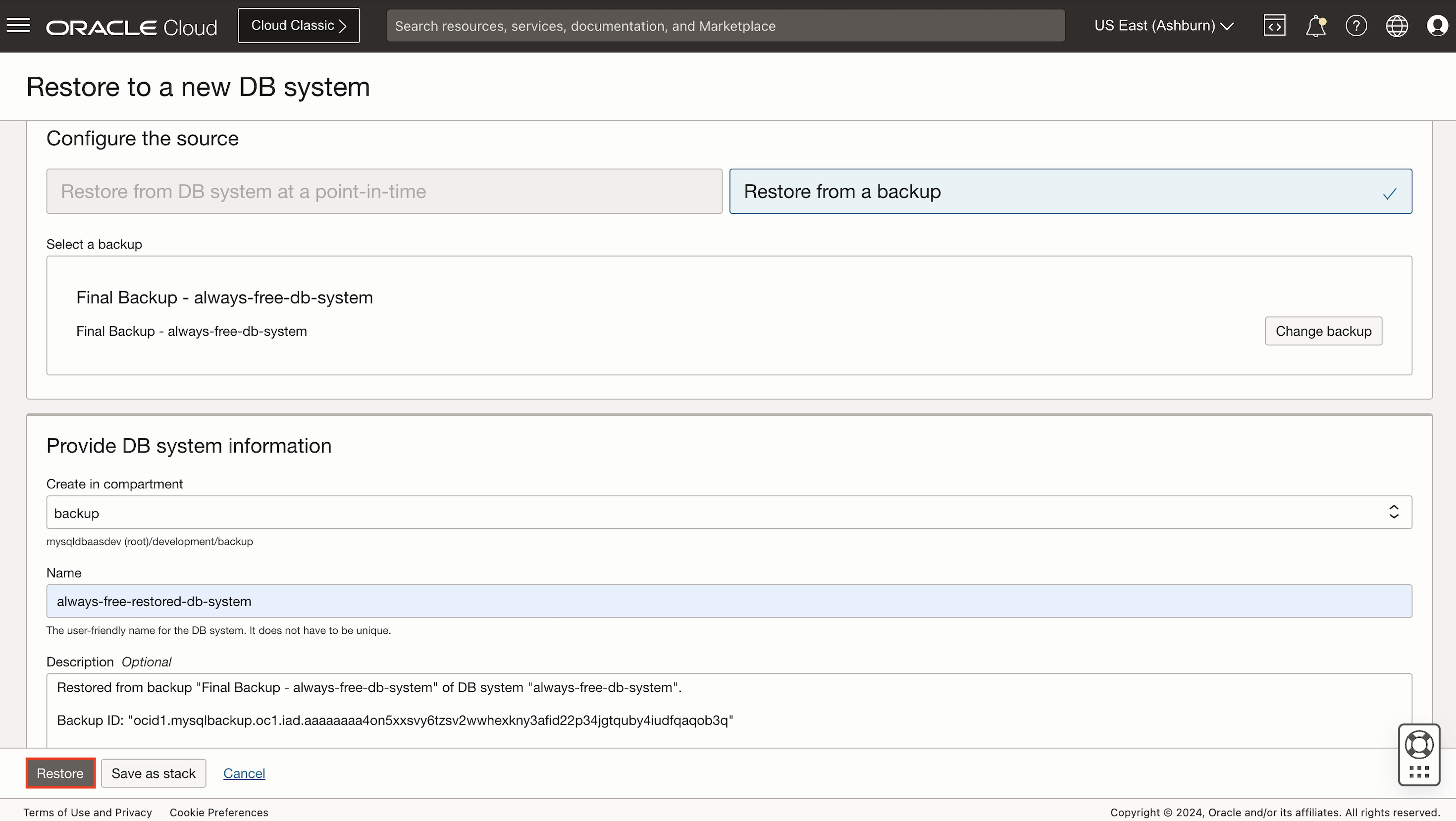Screen dimensions: 1456x821
Task: Open the notifications bell
Action: click(x=1315, y=25)
